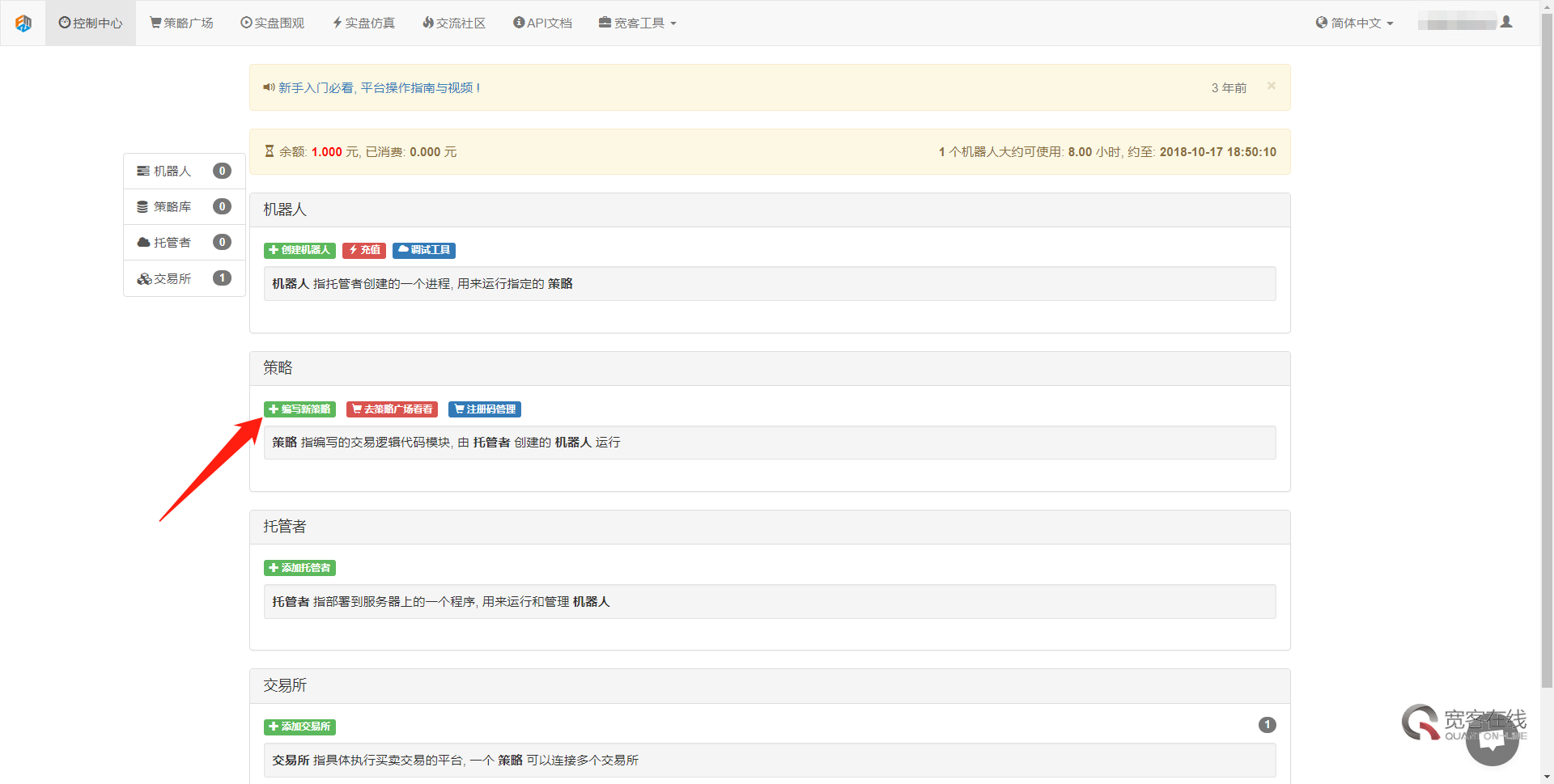The image size is (1554, 784).
Task: Open the blue 调试工具 button
Action: click(424, 250)
